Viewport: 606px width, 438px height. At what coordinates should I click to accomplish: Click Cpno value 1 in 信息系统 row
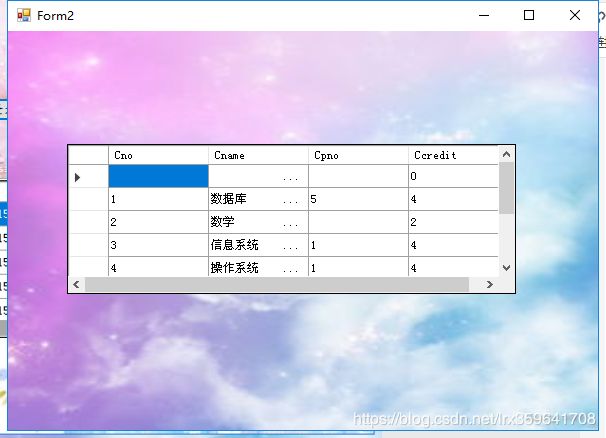(358, 245)
